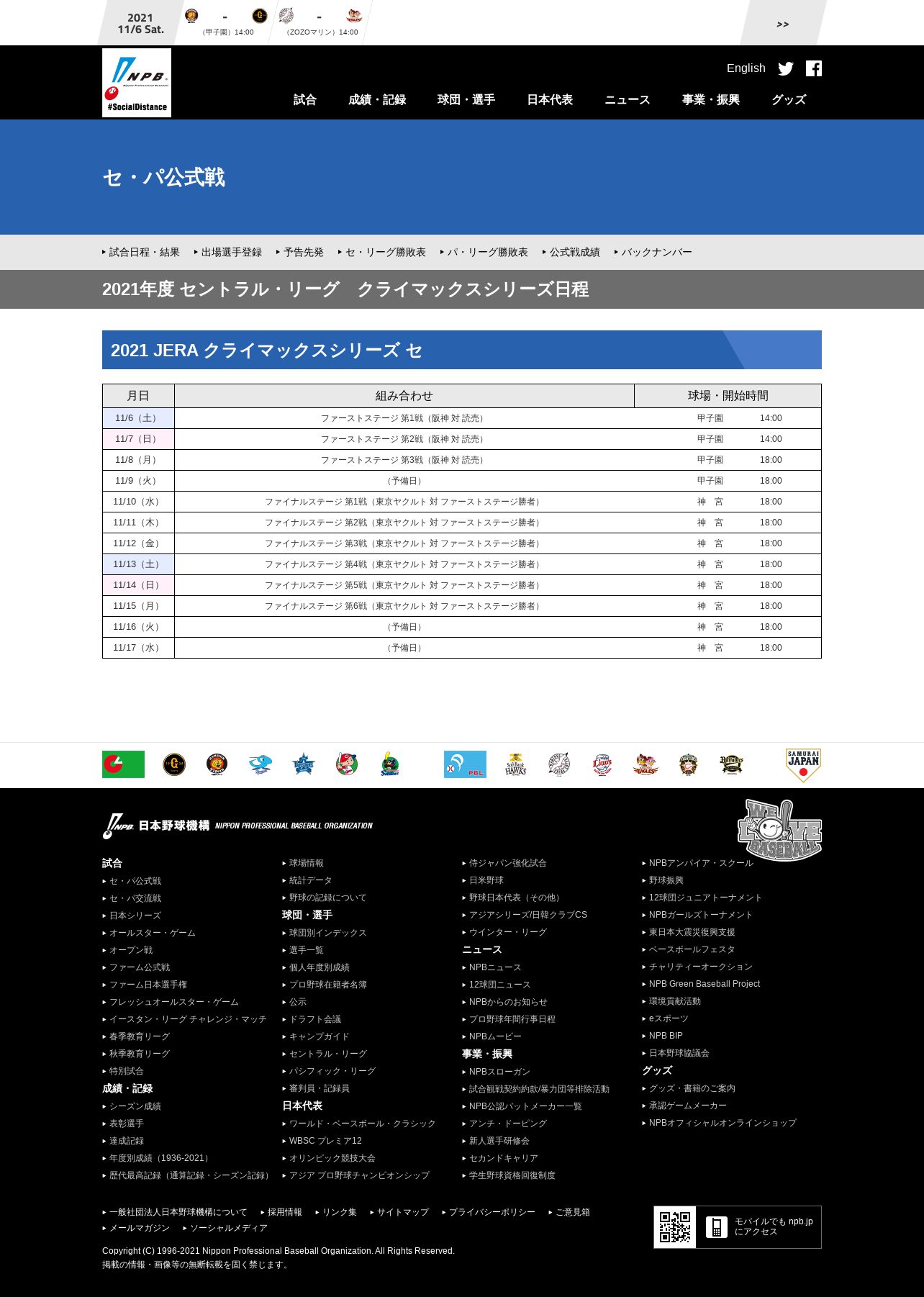This screenshot has height=1297, width=924.
Task: Switch site language to English
Action: [746, 68]
